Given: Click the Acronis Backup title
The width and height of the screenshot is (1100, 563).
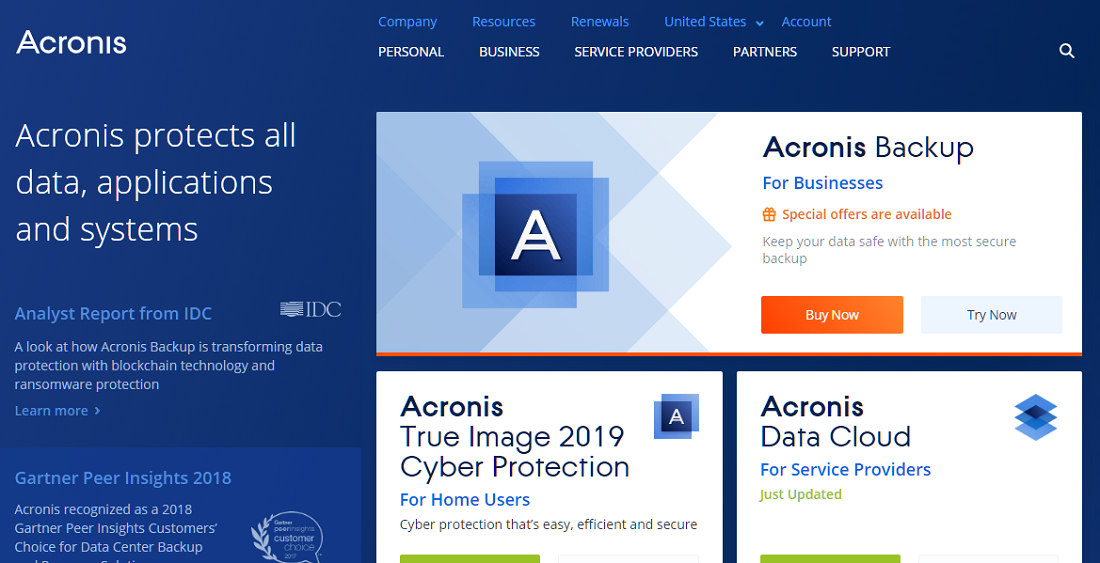Looking at the screenshot, I should click(868, 148).
